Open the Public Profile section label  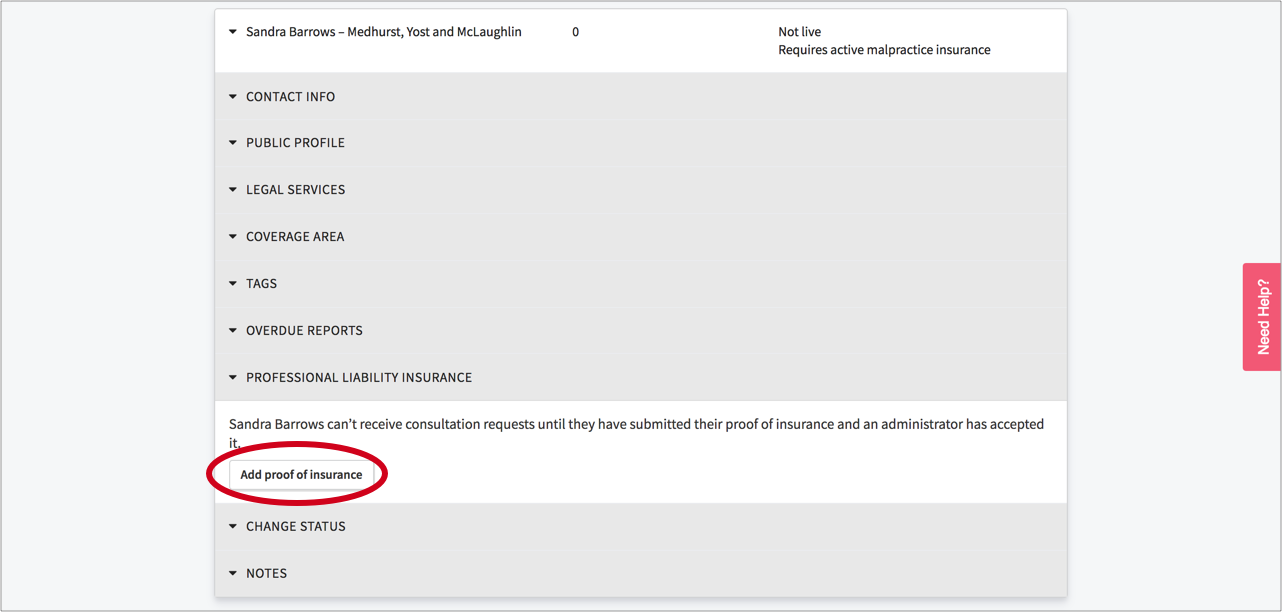(x=295, y=143)
